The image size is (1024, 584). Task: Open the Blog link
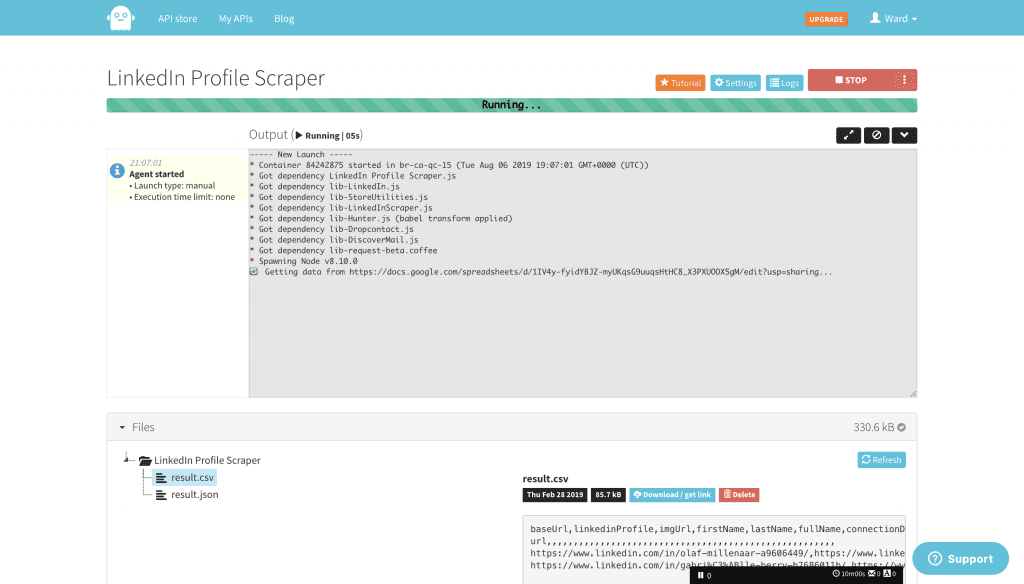(284, 18)
